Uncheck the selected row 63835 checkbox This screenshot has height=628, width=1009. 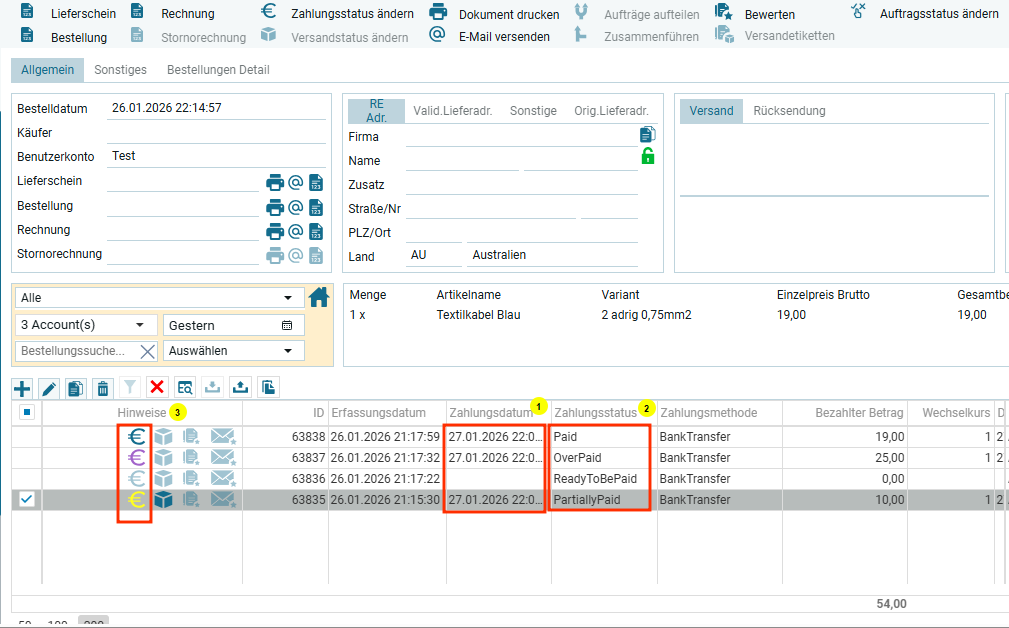pos(27,500)
